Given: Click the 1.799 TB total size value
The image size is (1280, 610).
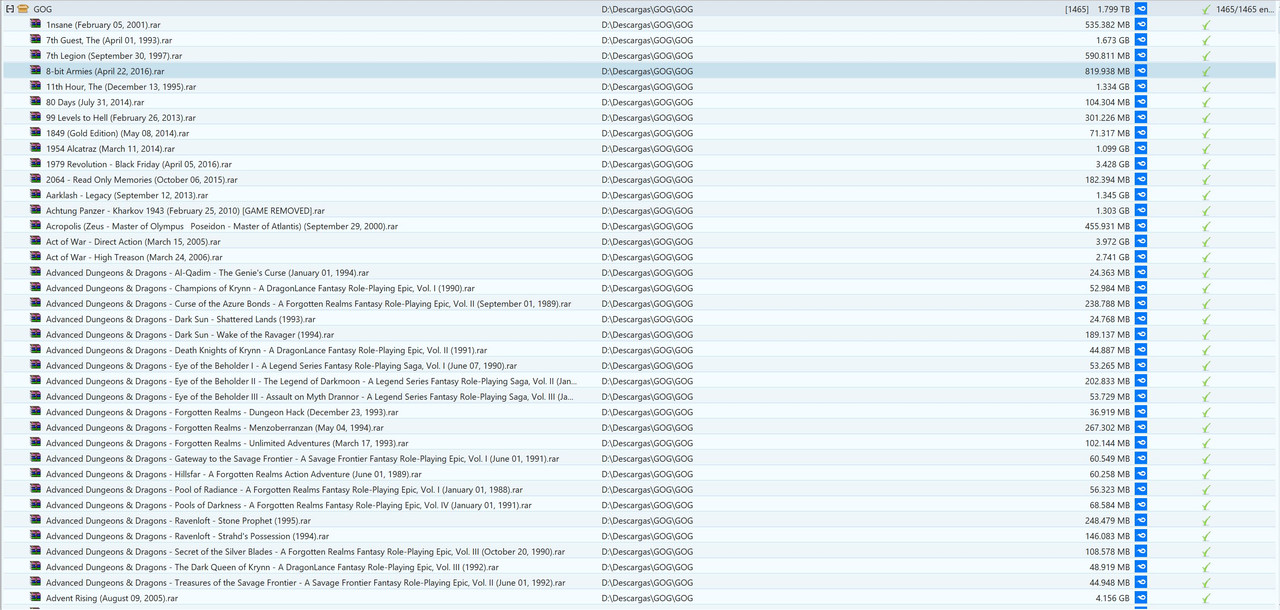Looking at the screenshot, I should [1114, 9].
